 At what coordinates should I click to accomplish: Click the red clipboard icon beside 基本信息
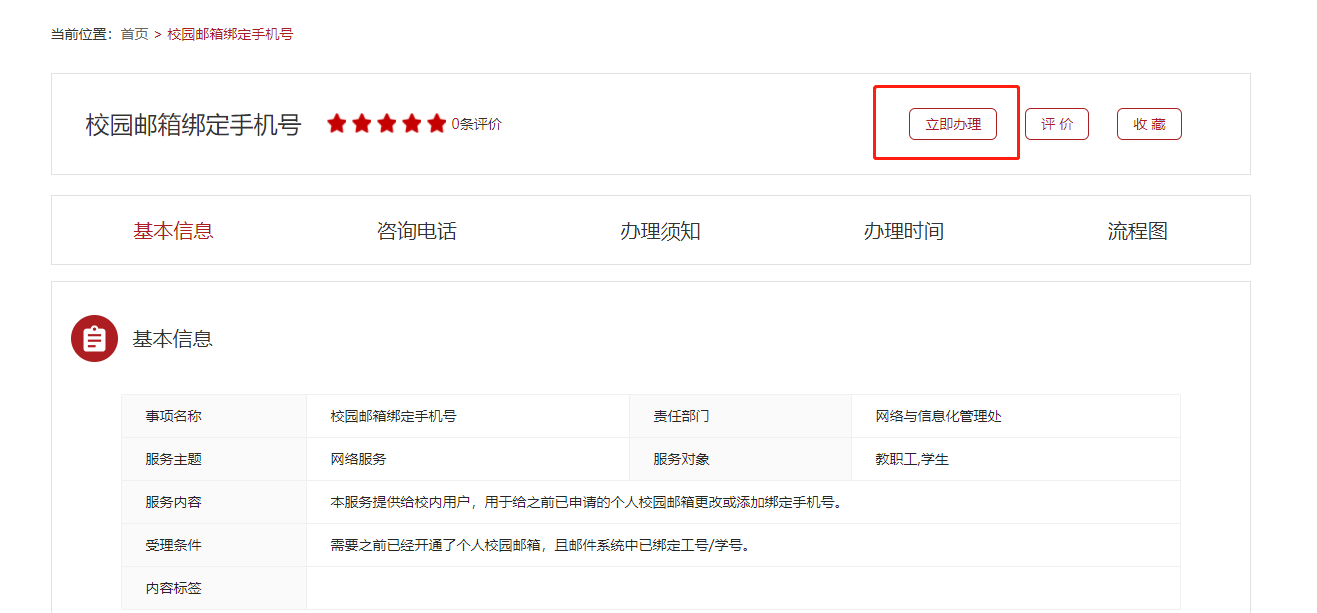94,338
